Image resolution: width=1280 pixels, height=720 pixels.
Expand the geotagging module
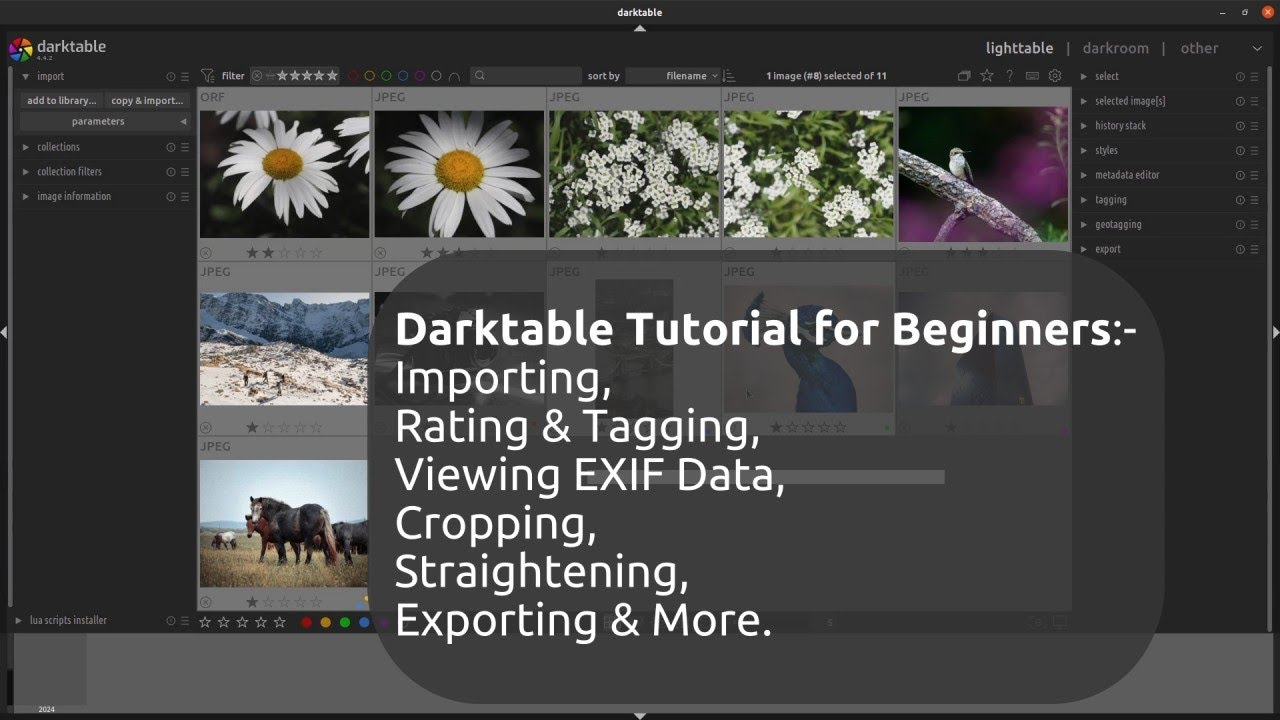[x=1084, y=225]
